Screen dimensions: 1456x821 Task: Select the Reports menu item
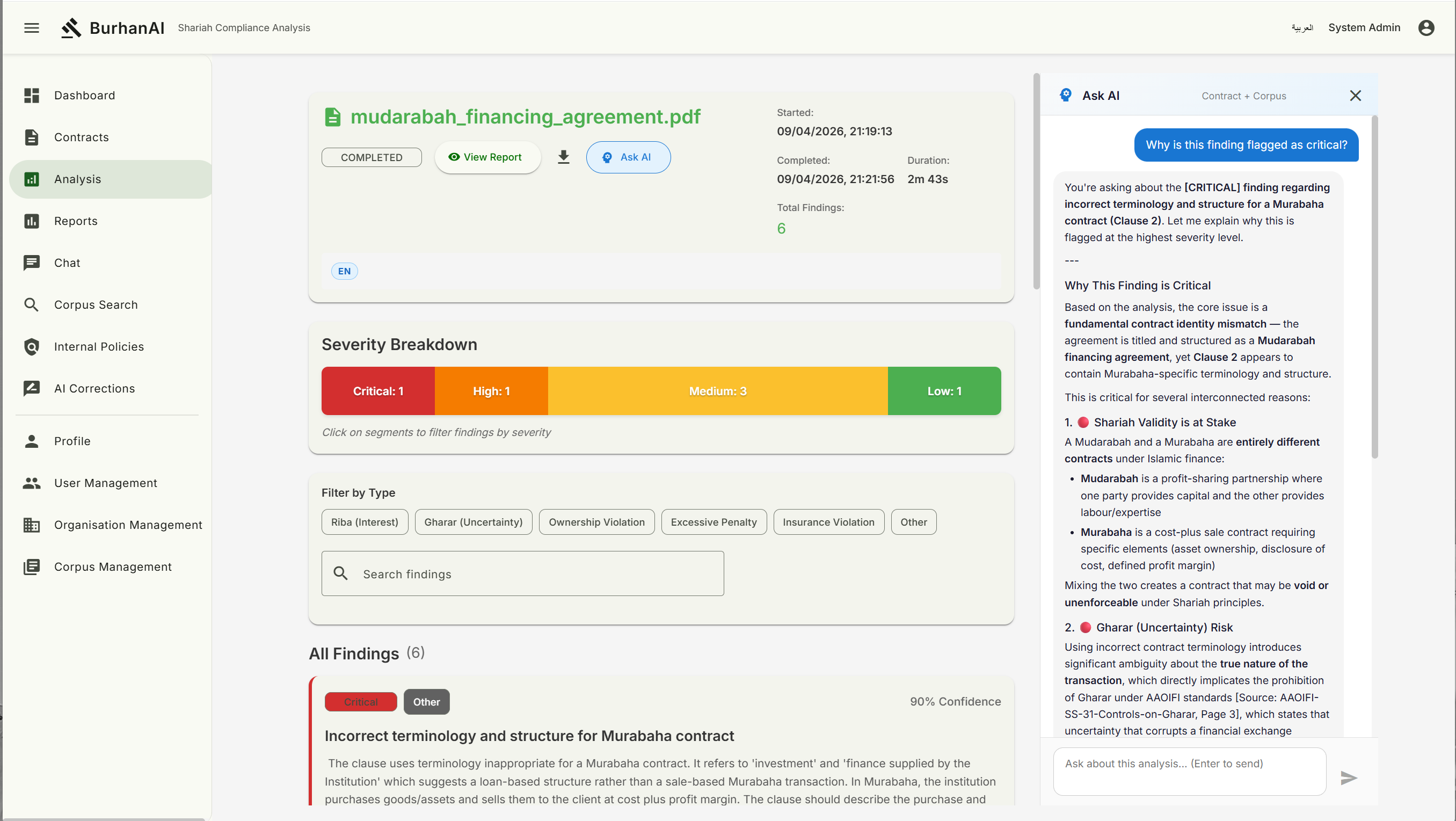point(76,221)
